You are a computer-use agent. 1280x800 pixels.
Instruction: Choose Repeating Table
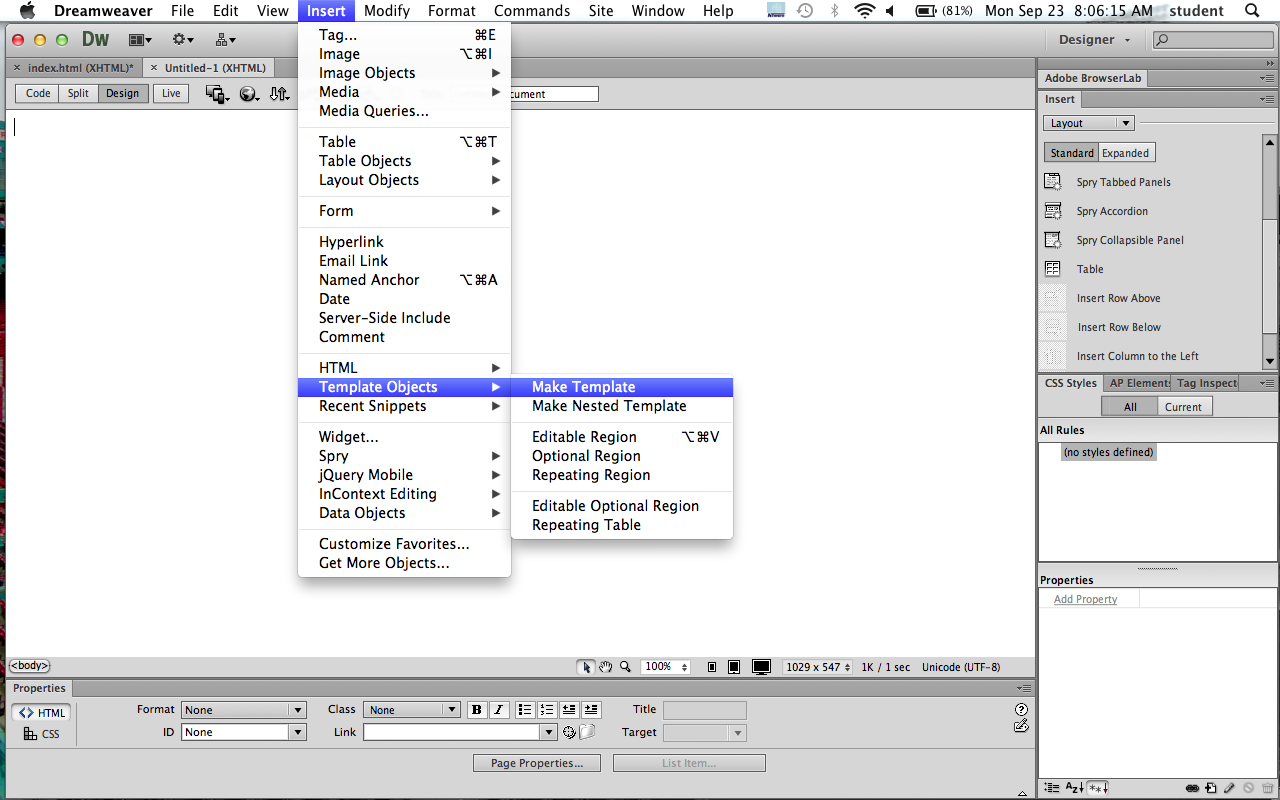(622, 525)
